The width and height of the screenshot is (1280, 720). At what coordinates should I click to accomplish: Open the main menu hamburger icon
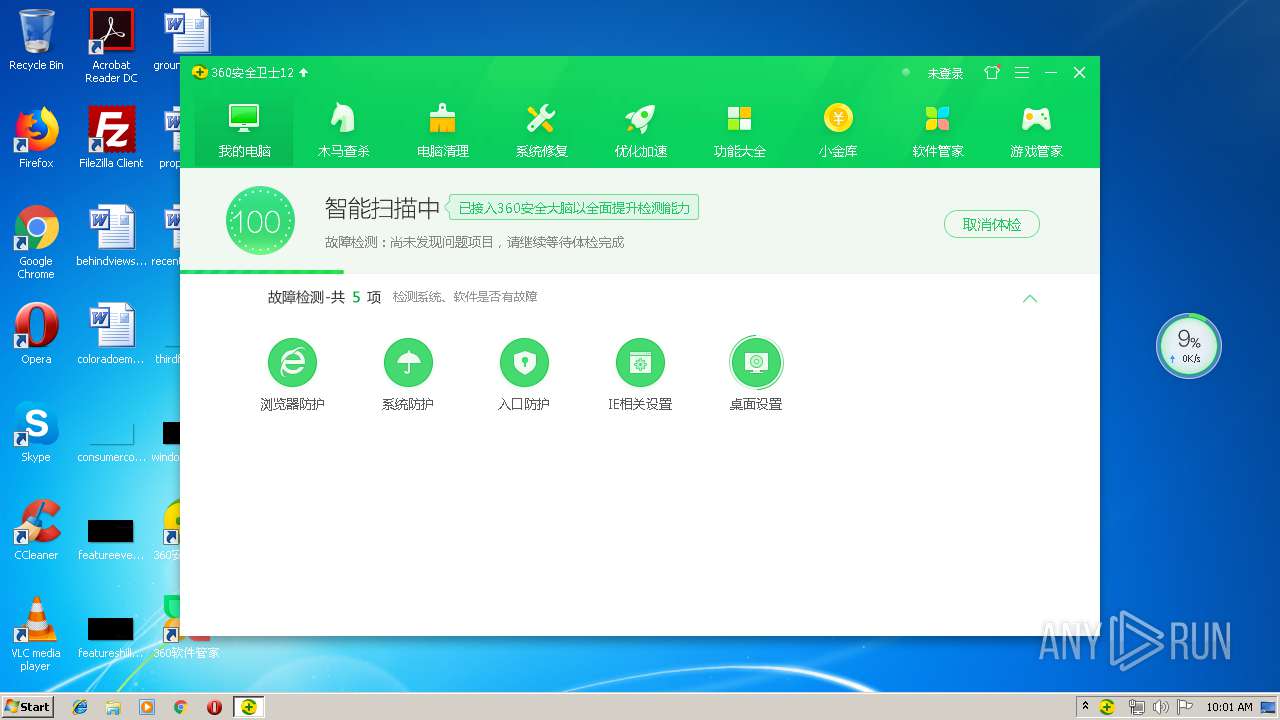[x=1022, y=73]
